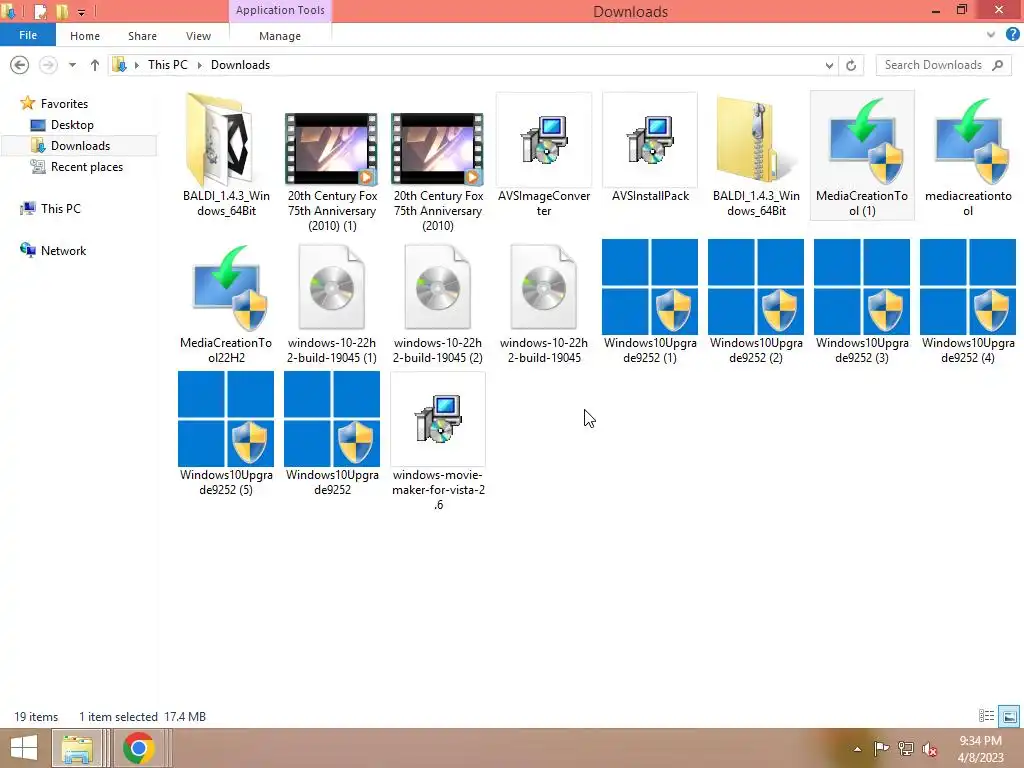The height and width of the screenshot is (768, 1024).
Task: Switch to Large icons view in status bar
Action: (x=1009, y=716)
